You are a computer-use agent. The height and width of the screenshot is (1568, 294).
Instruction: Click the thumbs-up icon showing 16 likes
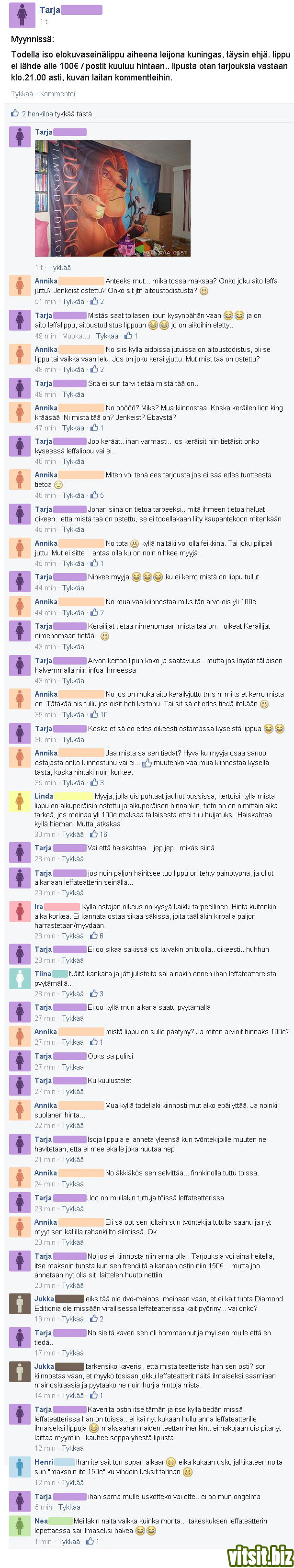point(94,835)
